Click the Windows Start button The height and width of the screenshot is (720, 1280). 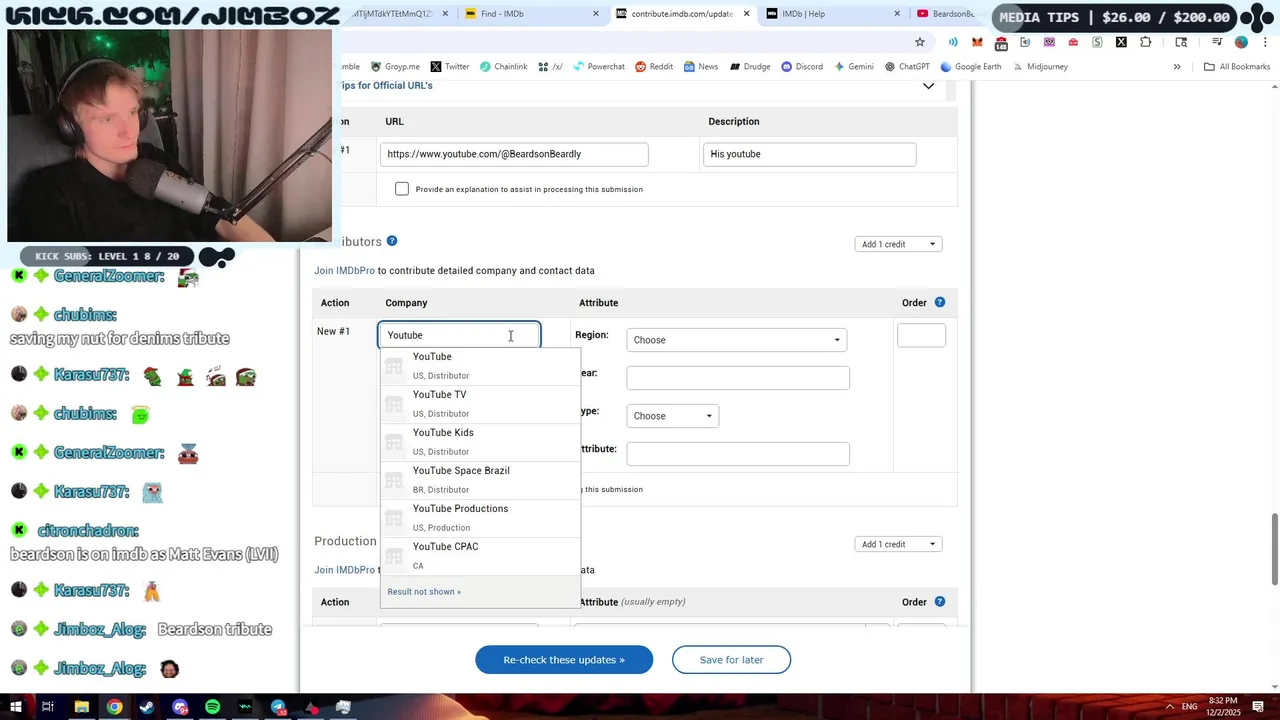(15, 707)
